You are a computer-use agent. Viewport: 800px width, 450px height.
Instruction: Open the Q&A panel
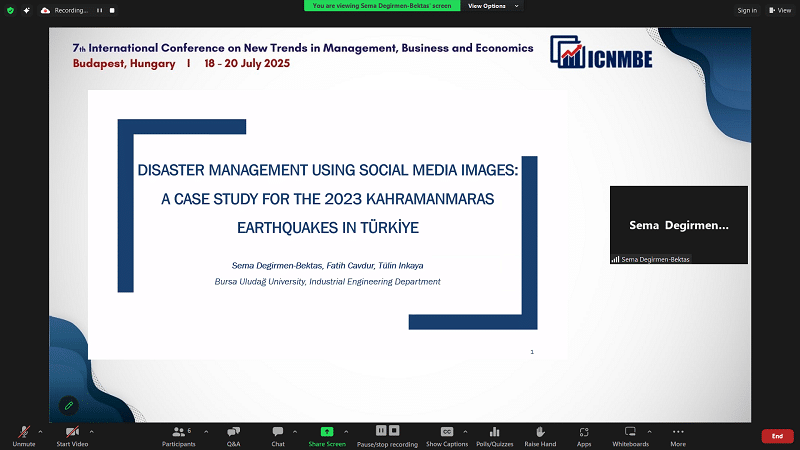click(x=233, y=432)
